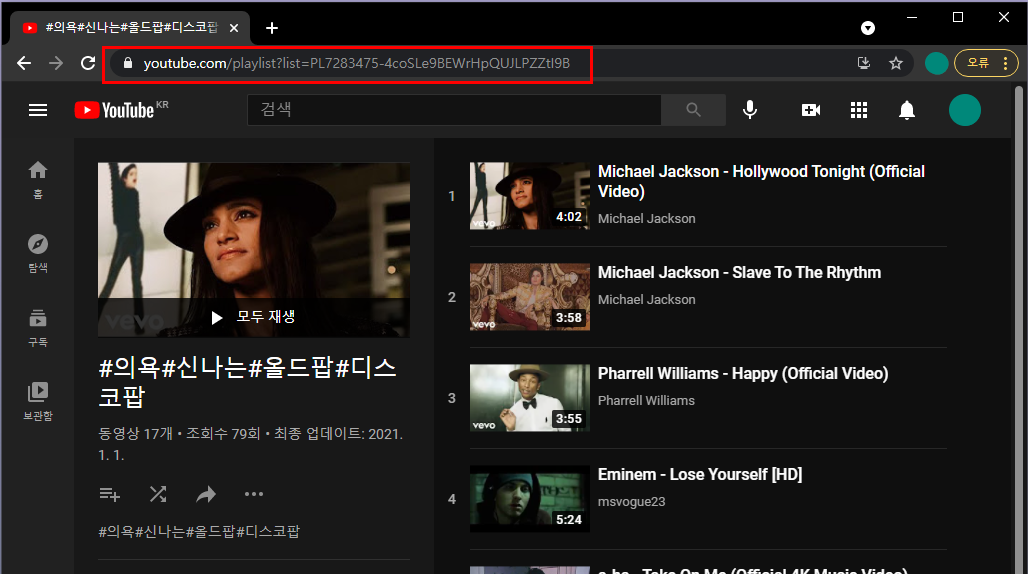Open the Chrome profile avatar in the toolbar
Image resolution: width=1028 pixels, height=574 pixels.
(936, 63)
